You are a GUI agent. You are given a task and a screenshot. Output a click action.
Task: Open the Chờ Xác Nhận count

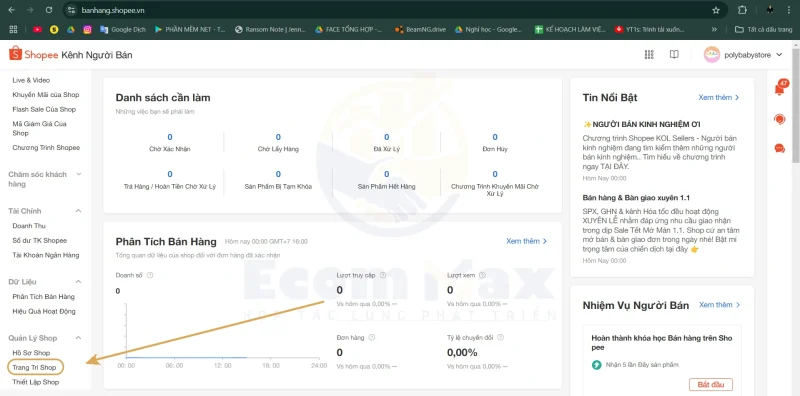(x=170, y=137)
